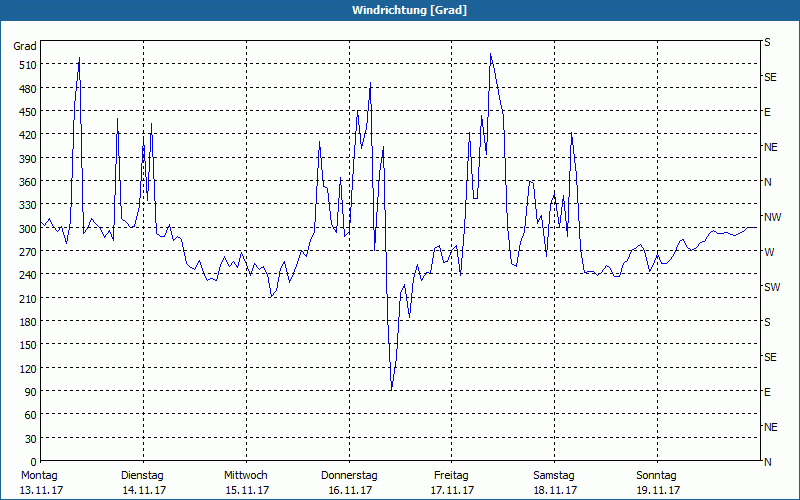Select the date 16.11.17

click(x=351, y=490)
